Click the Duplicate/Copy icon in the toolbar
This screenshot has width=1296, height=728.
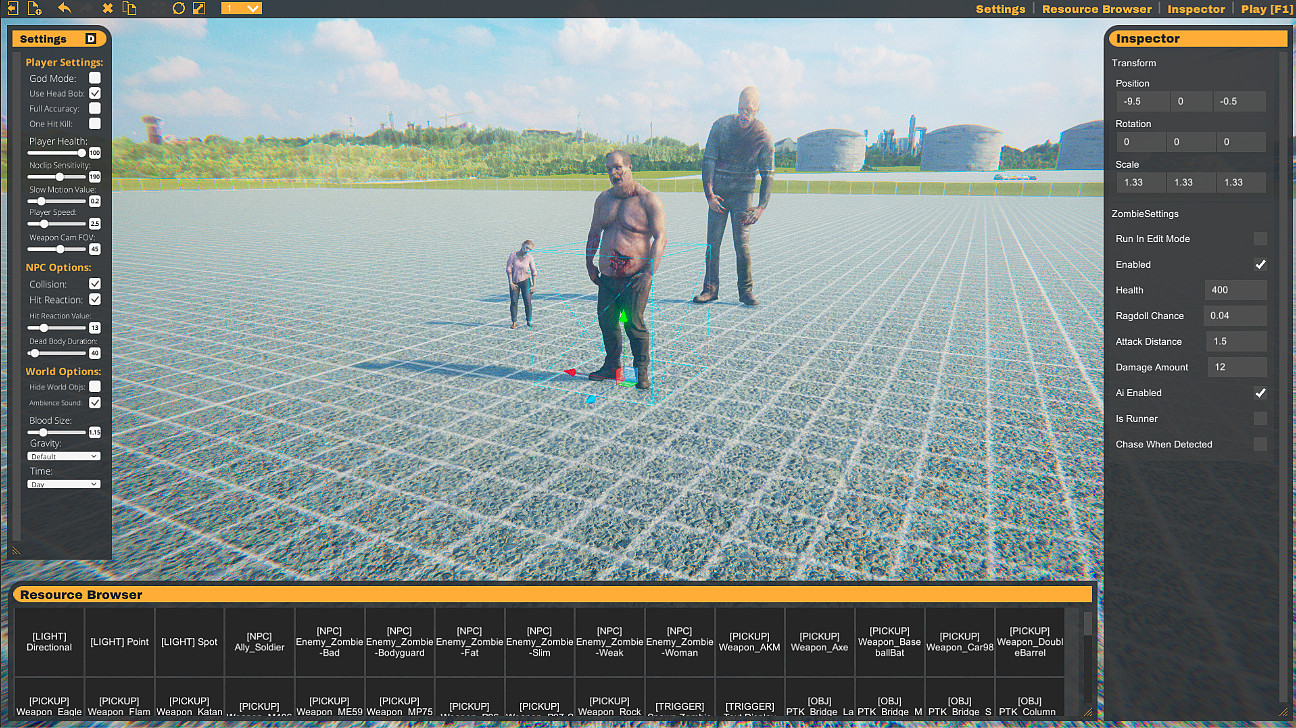coord(129,8)
